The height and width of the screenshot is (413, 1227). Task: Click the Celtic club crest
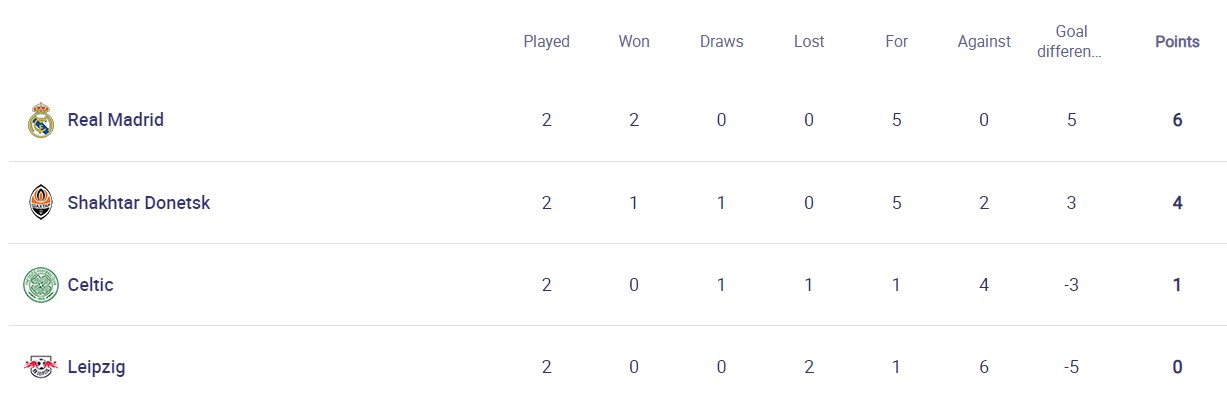coord(41,285)
